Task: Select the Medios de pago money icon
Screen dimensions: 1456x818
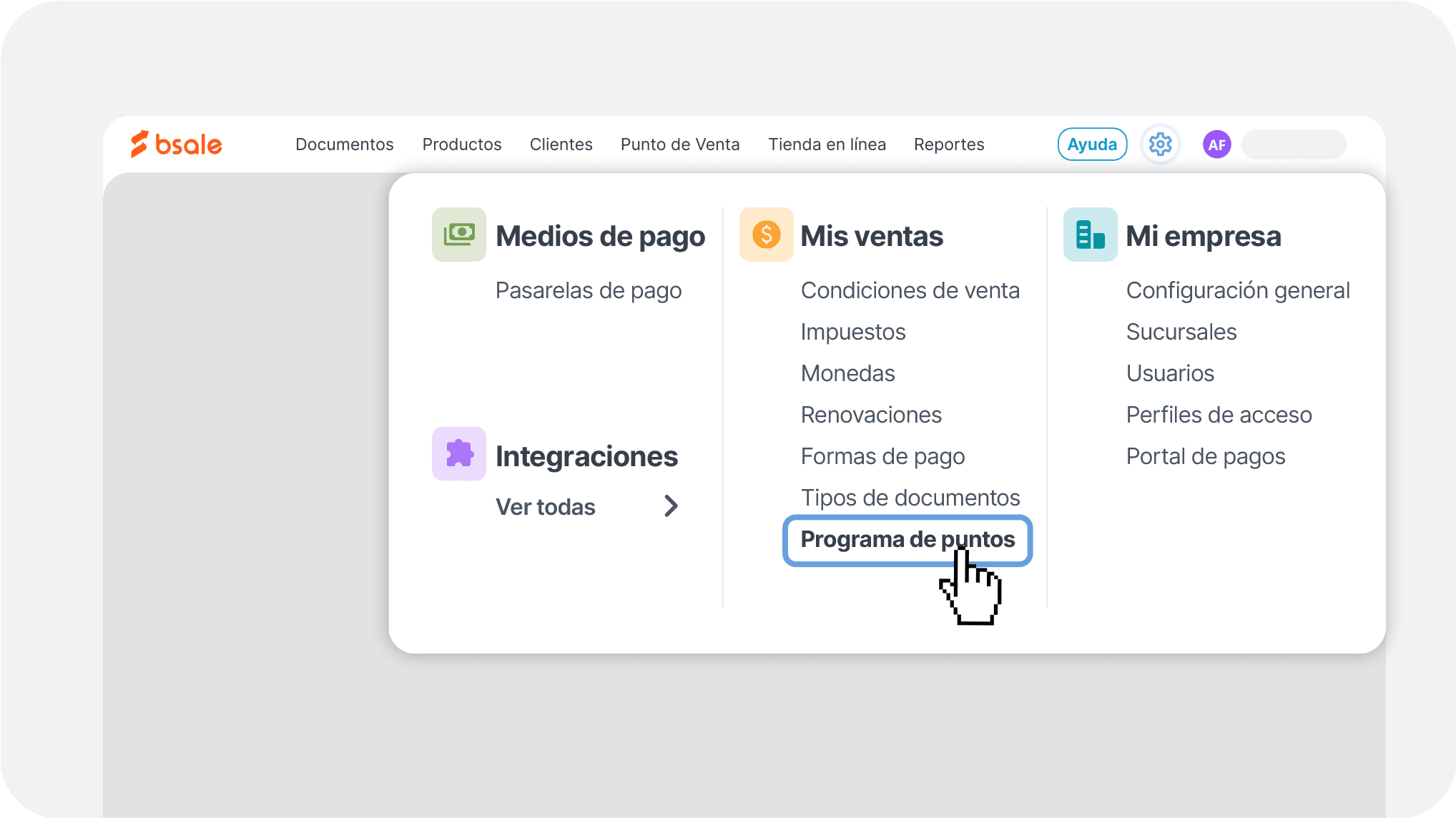Action: point(458,234)
